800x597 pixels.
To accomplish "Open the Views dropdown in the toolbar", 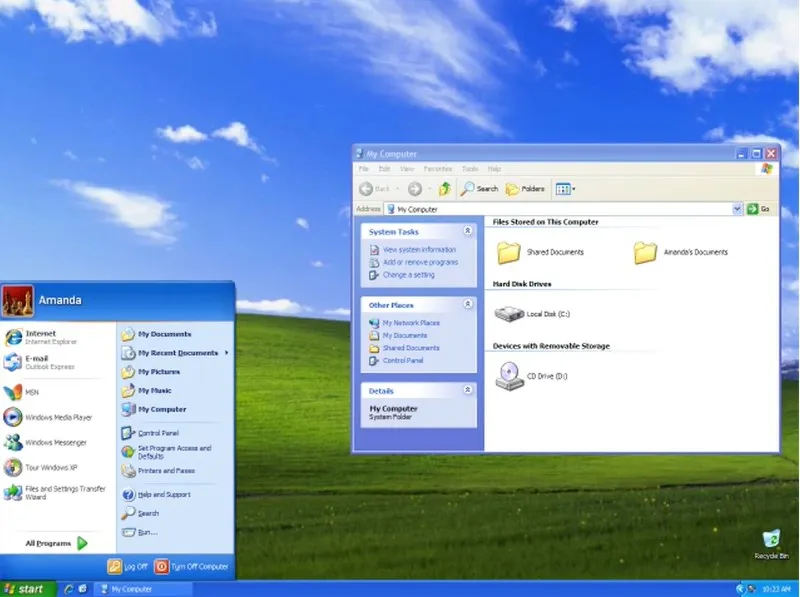I will pos(565,189).
